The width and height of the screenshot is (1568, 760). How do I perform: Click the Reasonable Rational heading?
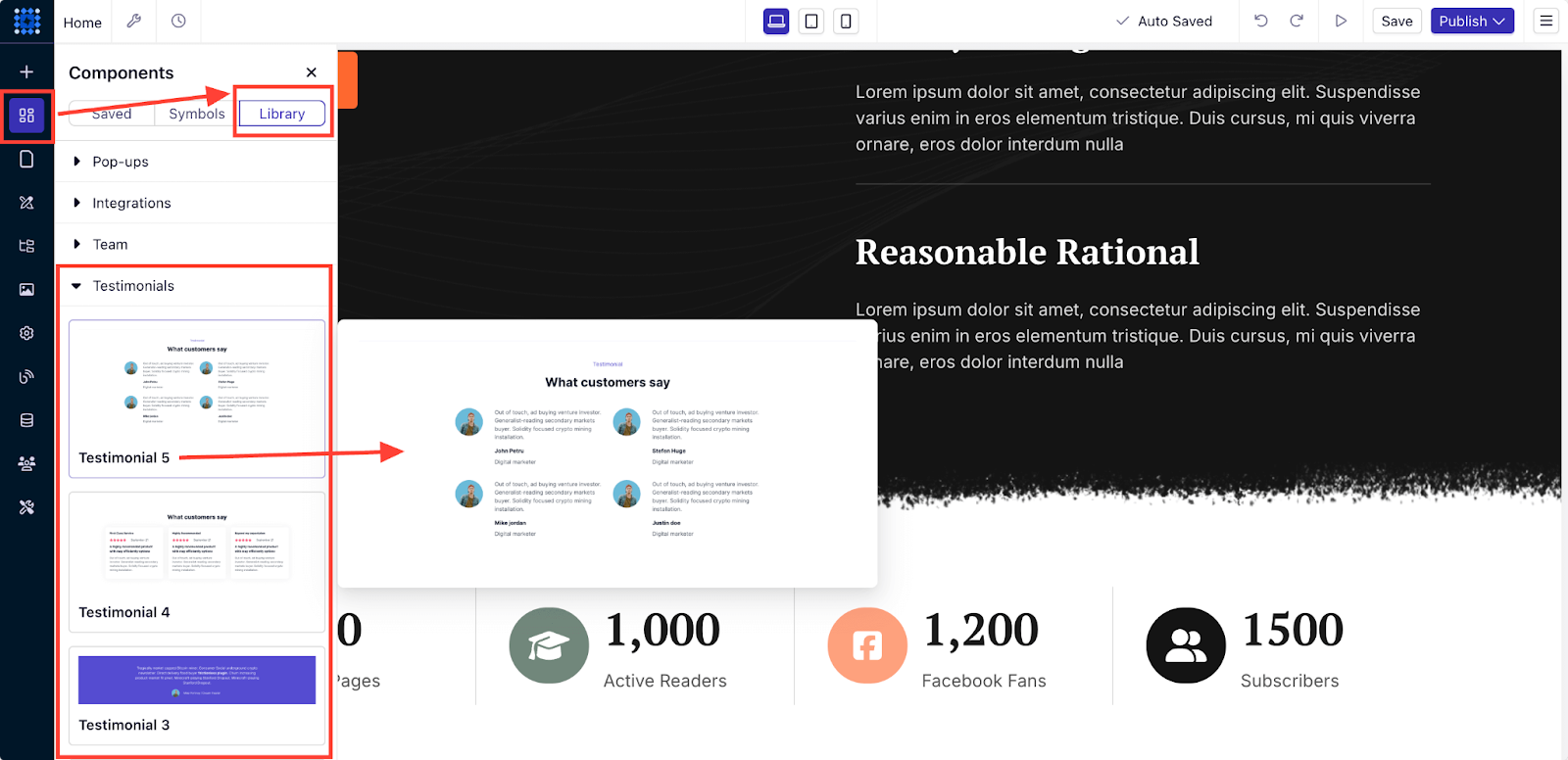[x=1027, y=252]
